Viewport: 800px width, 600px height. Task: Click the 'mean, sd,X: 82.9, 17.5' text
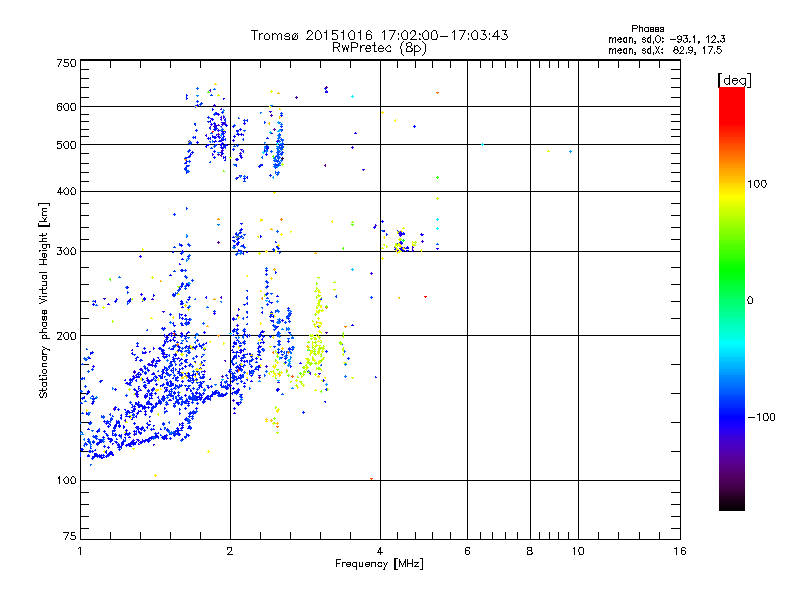(x=665, y=50)
